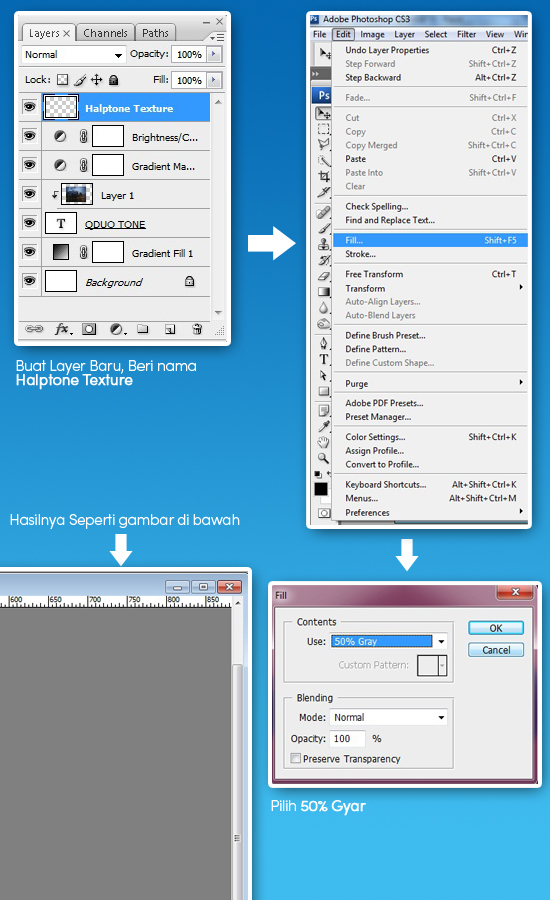Choose Stroke... from Edit menu
This screenshot has height=900, width=550.
click(431, 254)
